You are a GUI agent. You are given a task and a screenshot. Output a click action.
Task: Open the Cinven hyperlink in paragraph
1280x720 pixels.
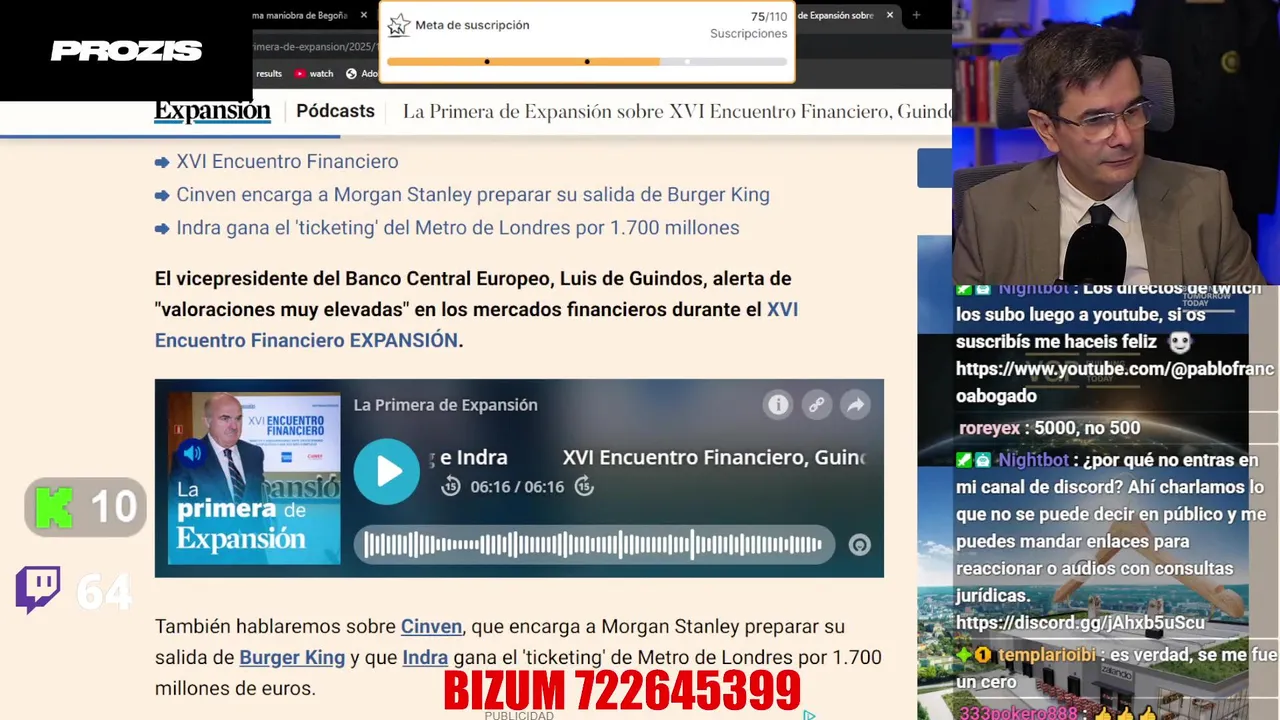pos(431,627)
